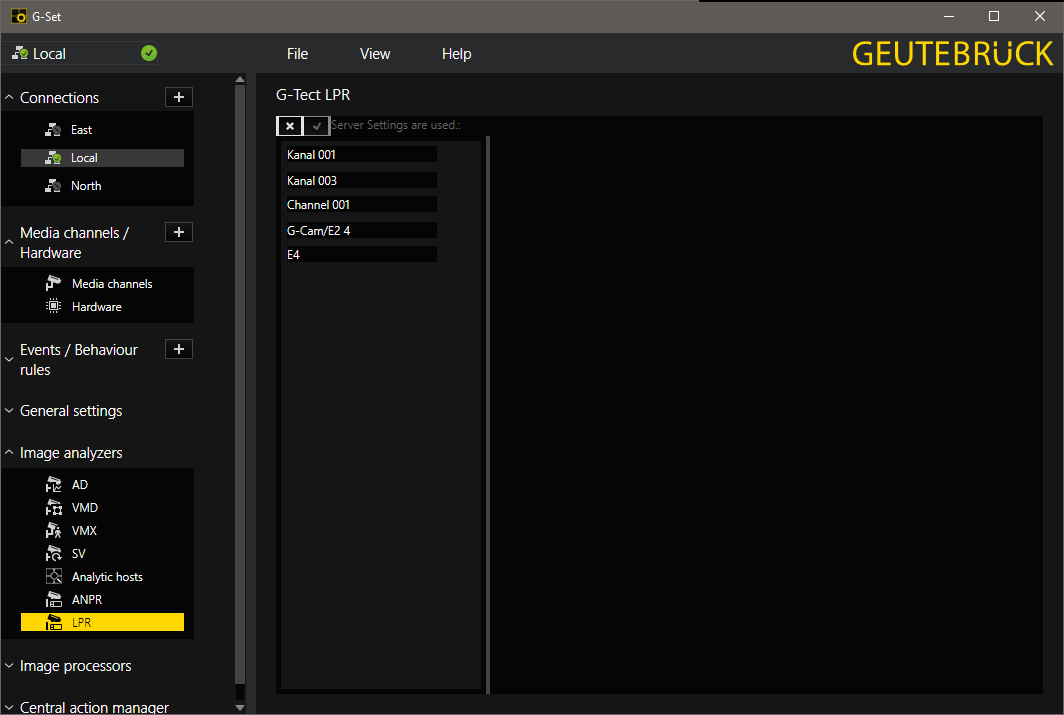Add a new connection with plus button

pos(179,97)
